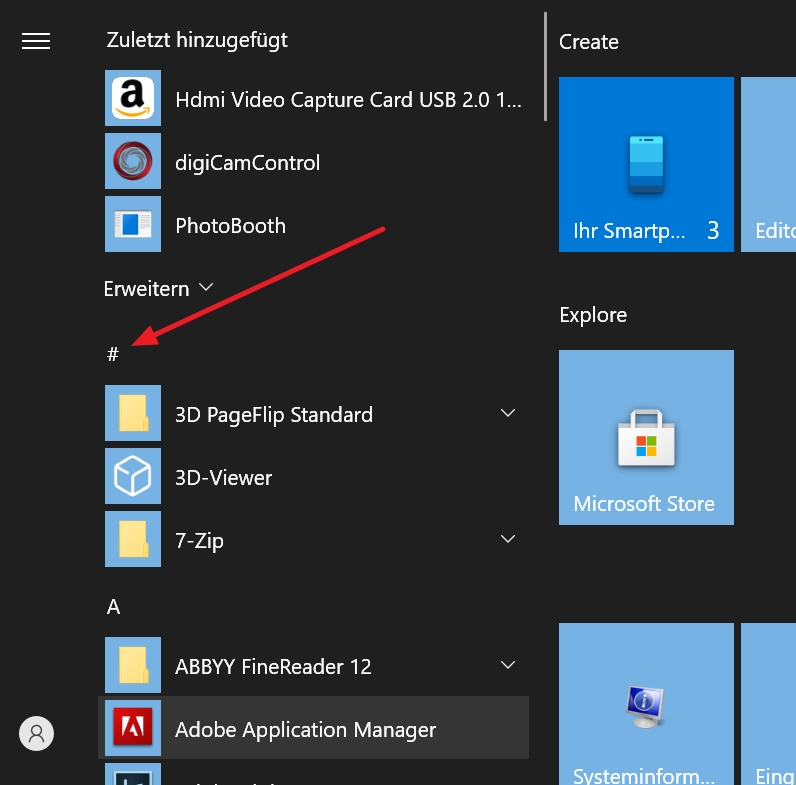Click the app list scrollbar thumb
The height and width of the screenshot is (785, 796).
coord(545,67)
